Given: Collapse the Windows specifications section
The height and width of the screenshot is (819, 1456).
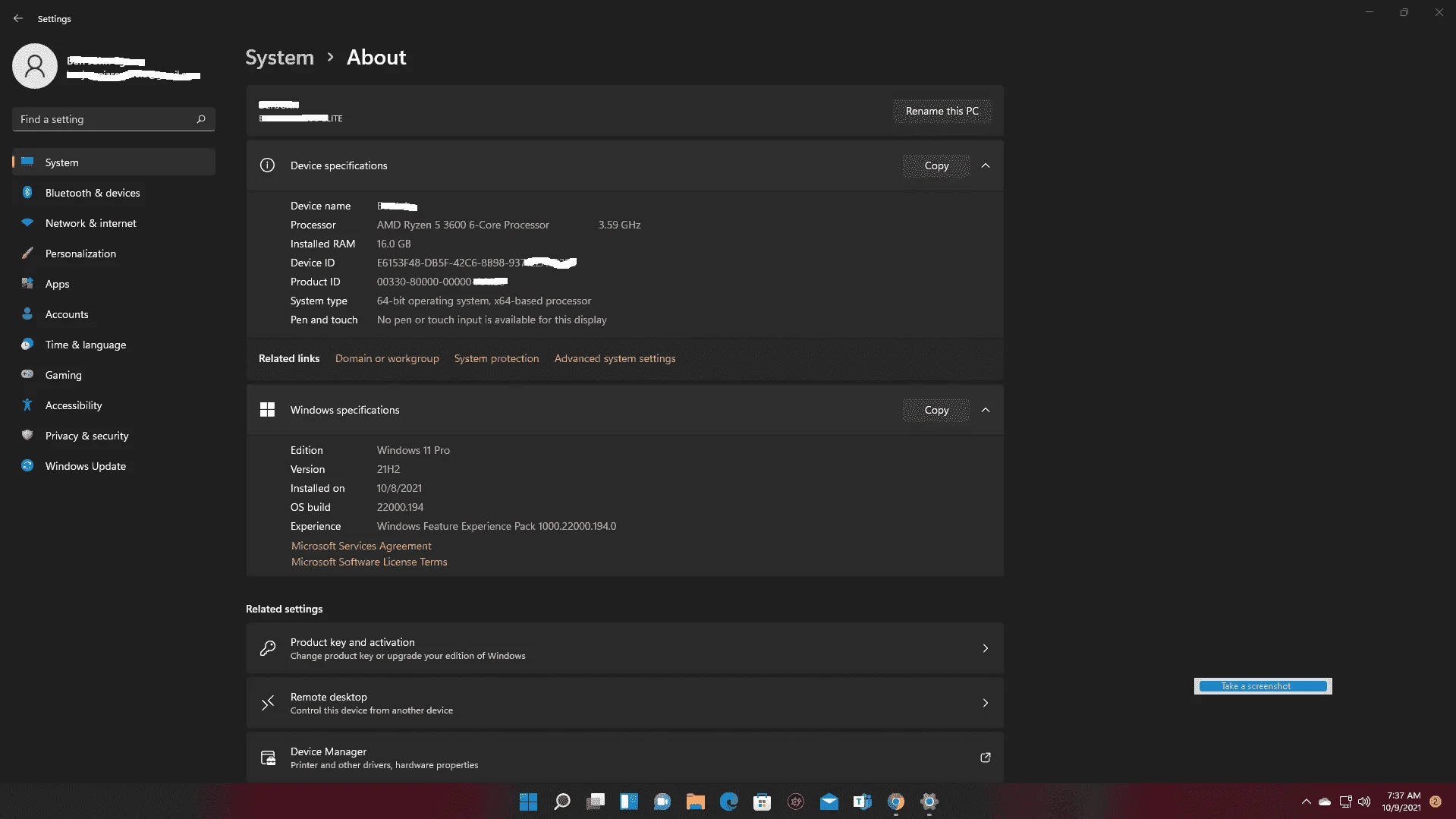Looking at the screenshot, I should click(x=986, y=410).
